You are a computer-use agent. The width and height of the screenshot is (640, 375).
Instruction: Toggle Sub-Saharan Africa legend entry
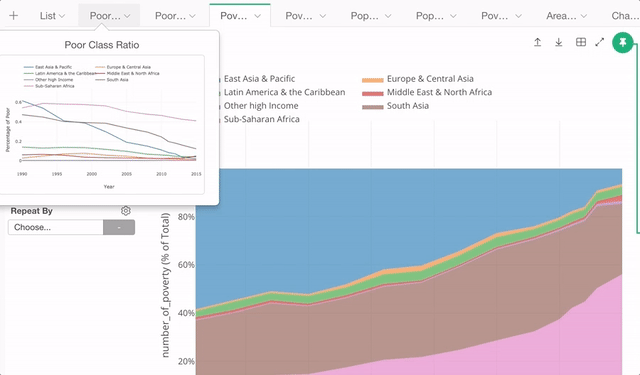[262, 119]
